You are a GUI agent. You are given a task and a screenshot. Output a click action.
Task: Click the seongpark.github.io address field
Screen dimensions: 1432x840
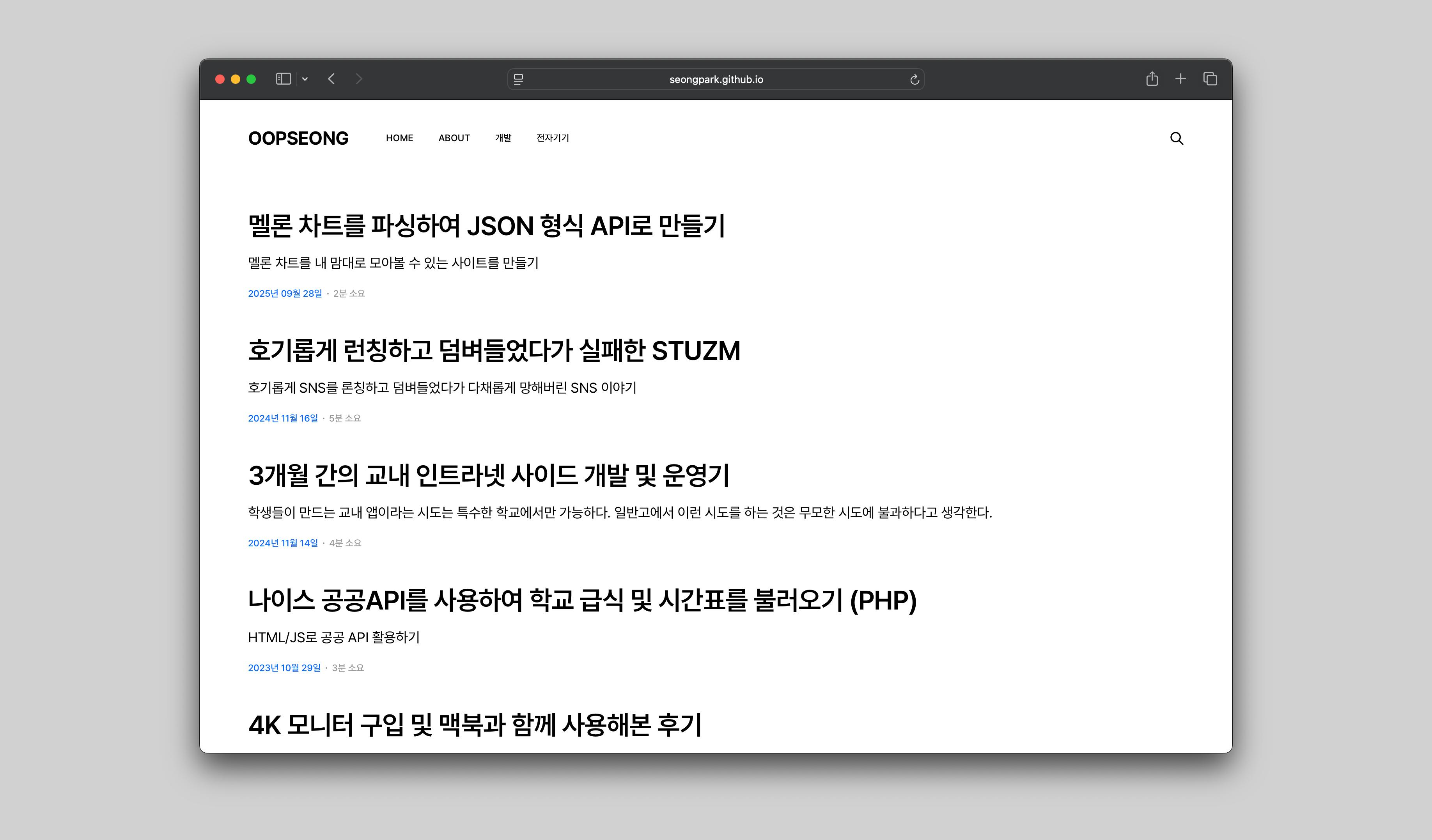coord(716,80)
